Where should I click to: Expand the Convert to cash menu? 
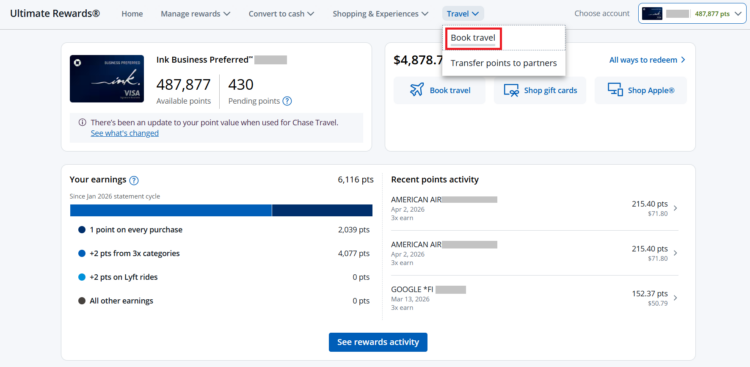coord(281,14)
